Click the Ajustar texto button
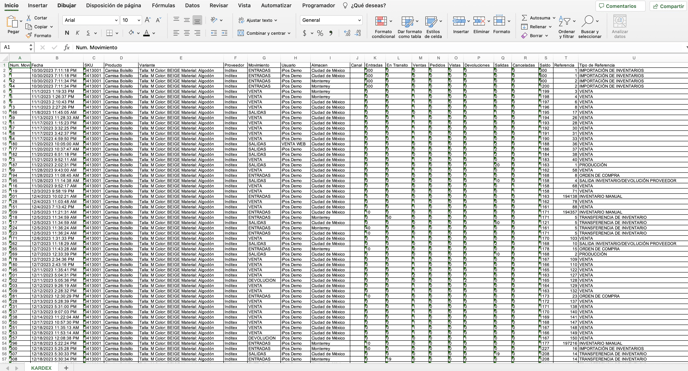The image size is (688, 371). point(258,20)
